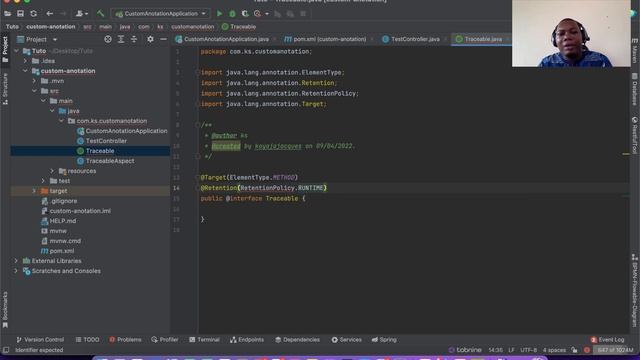Run CustomAnotationApplication with green play button
Image resolution: width=640 pixels, height=360 pixels.
219,13
